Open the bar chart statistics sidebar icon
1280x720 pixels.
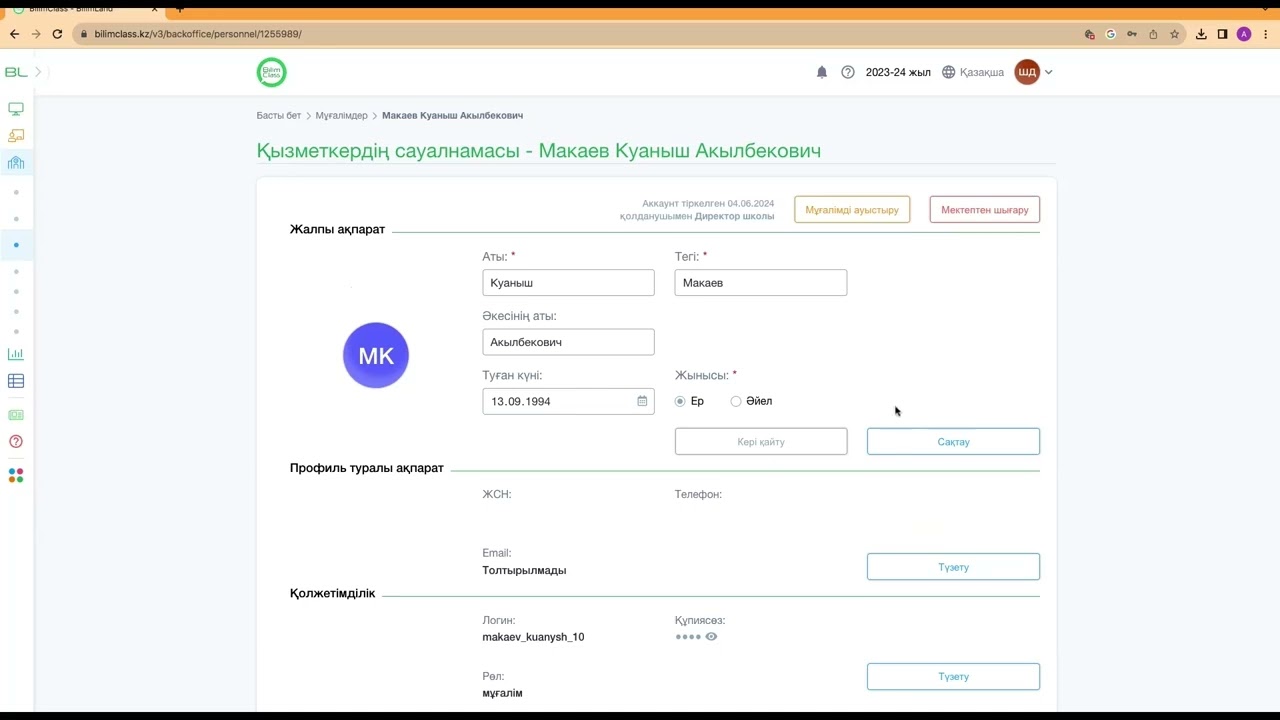click(16, 354)
